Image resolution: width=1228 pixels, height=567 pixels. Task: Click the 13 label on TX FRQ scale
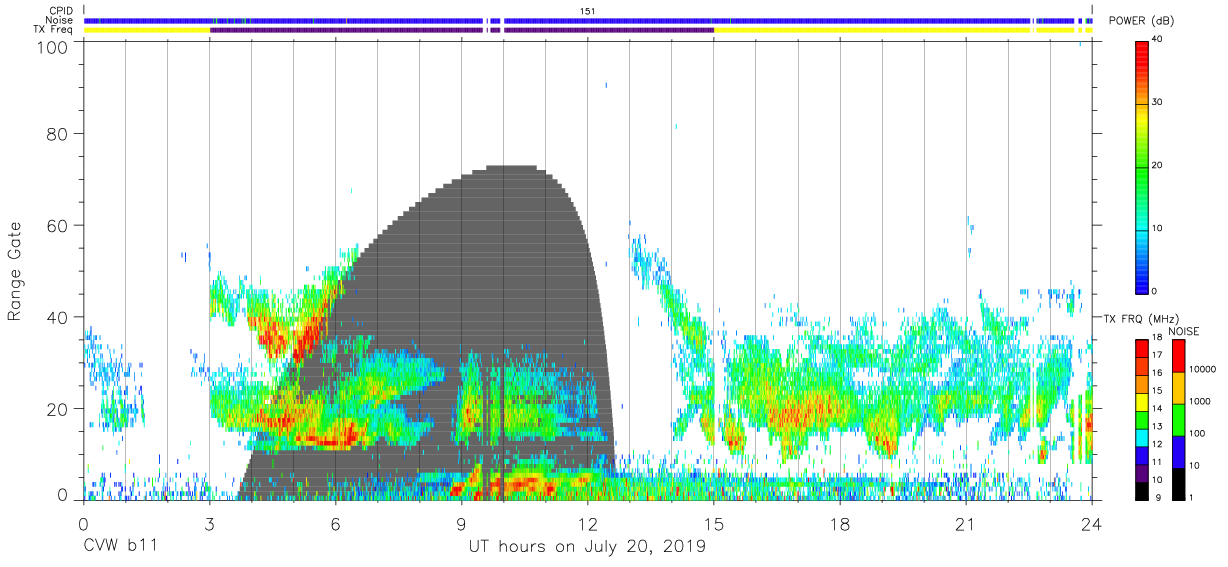point(1158,427)
